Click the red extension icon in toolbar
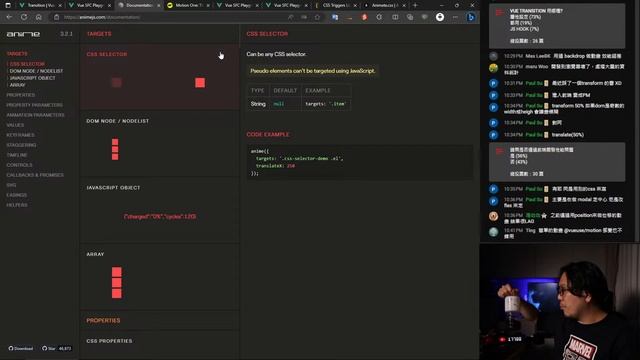 [364, 17]
